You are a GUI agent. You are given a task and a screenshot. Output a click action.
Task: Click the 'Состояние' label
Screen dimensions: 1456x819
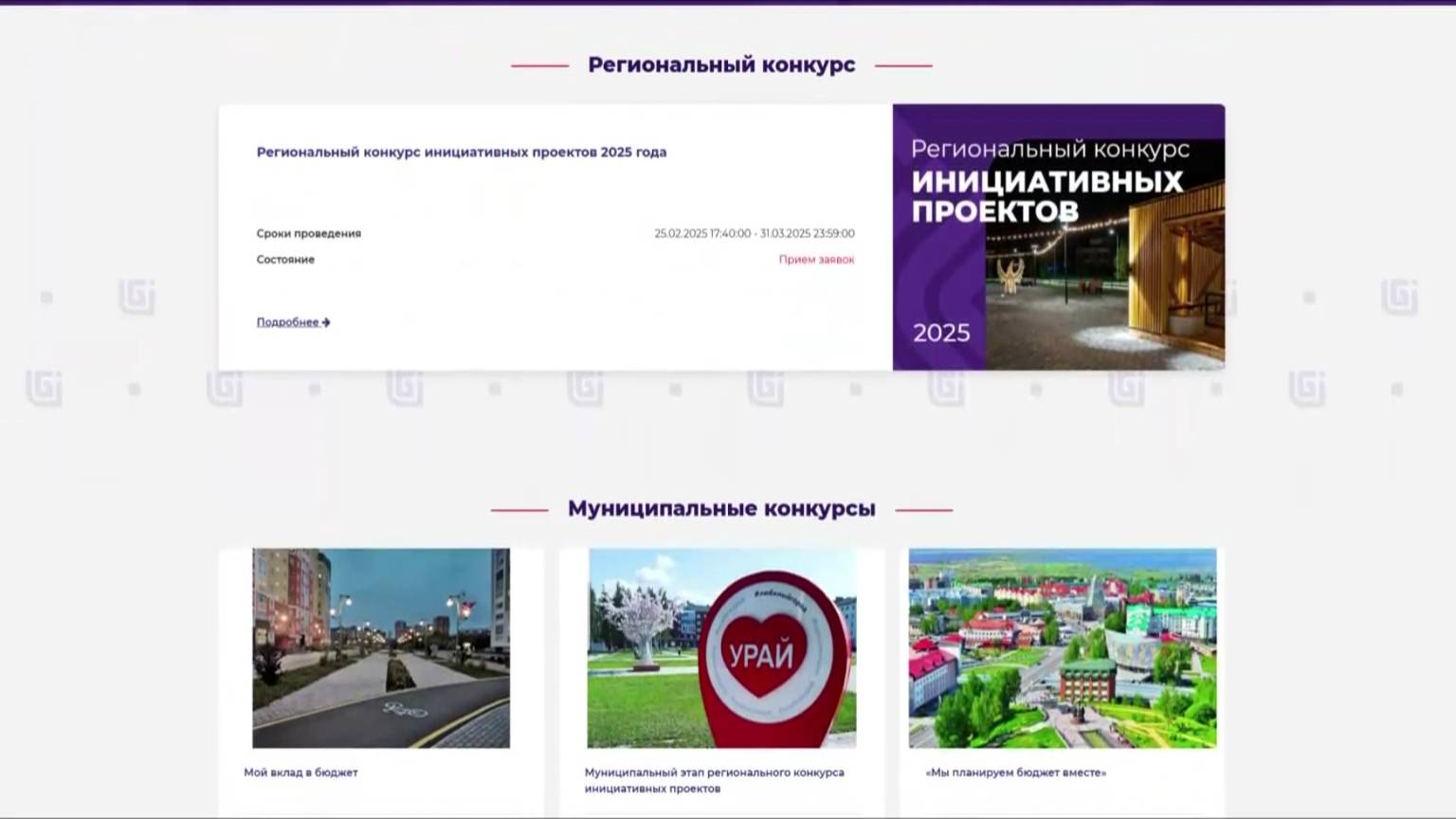click(x=285, y=260)
